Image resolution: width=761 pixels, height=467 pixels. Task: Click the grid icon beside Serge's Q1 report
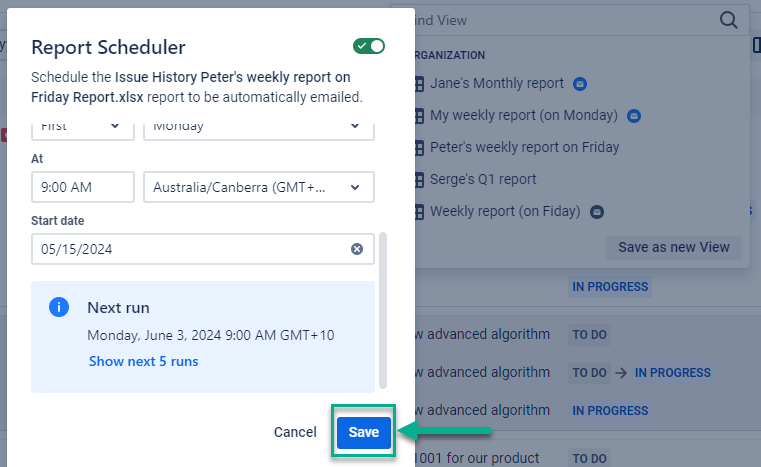point(419,180)
